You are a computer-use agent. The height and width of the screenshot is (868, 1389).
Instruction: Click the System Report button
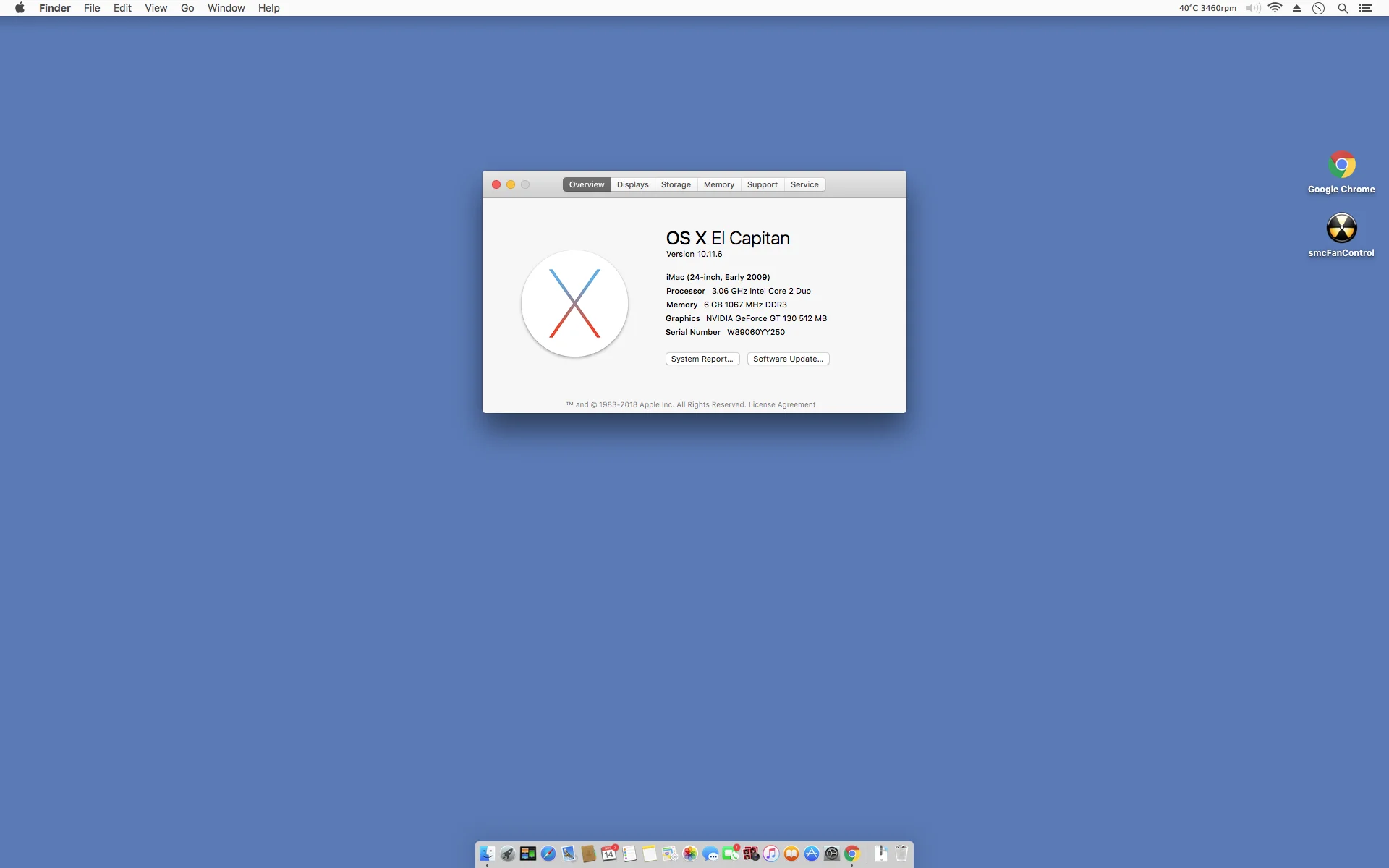(702, 359)
